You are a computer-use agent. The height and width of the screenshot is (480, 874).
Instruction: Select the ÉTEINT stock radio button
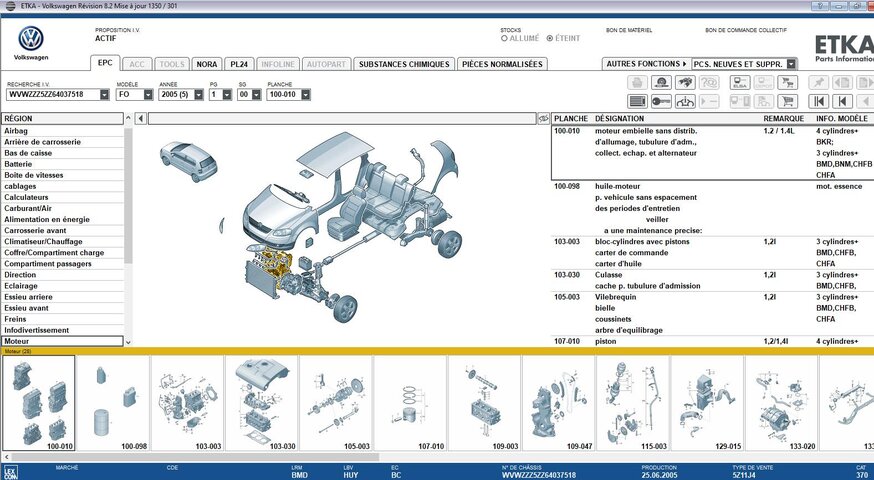pos(549,39)
